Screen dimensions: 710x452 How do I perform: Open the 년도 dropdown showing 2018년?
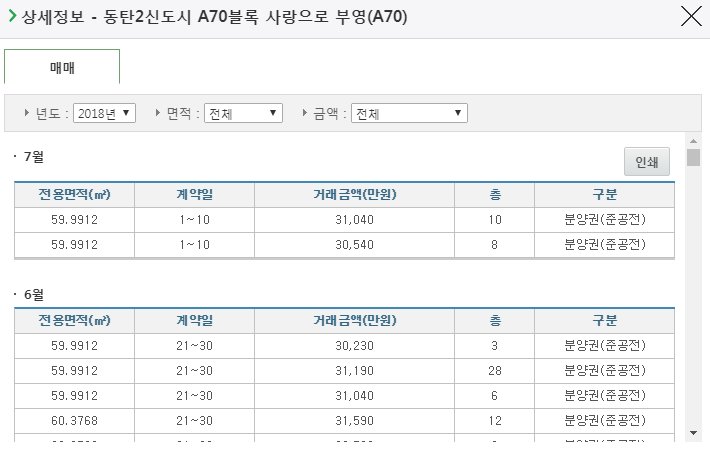point(104,113)
